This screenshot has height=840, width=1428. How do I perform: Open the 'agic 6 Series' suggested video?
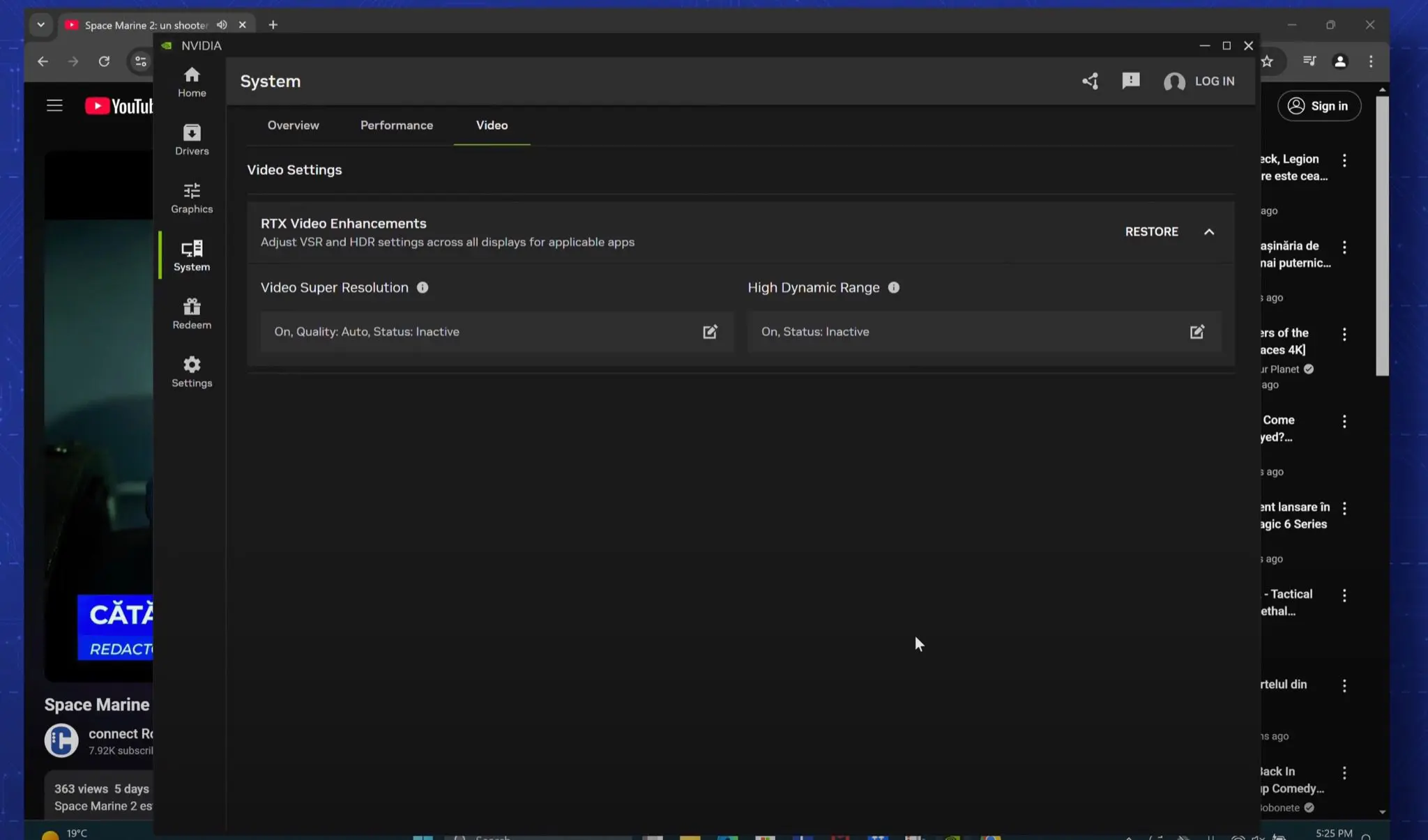[x=1294, y=516]
